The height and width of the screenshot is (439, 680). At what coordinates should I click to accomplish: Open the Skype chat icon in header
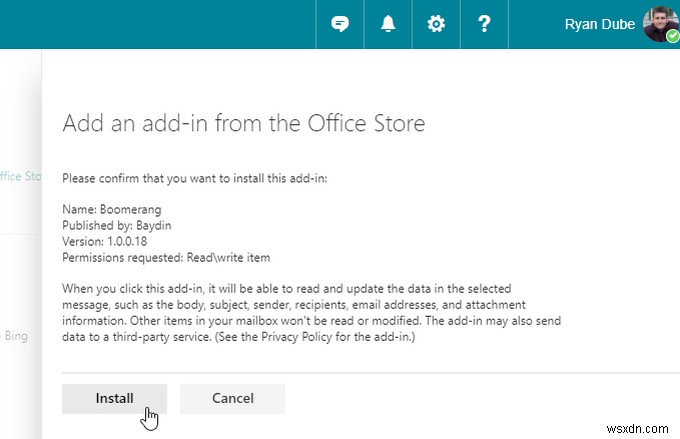pyautogui.click(x=340, y=24)
